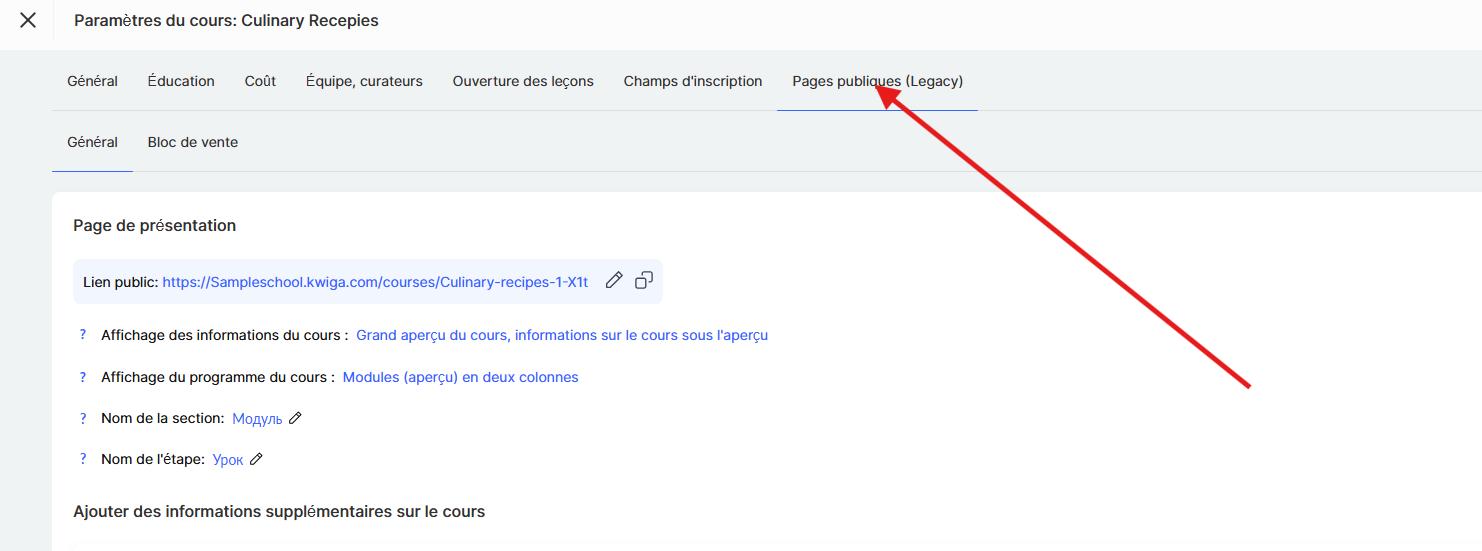
Task: Click pencil icon next to Модуль
Action: tap(295, 419)
